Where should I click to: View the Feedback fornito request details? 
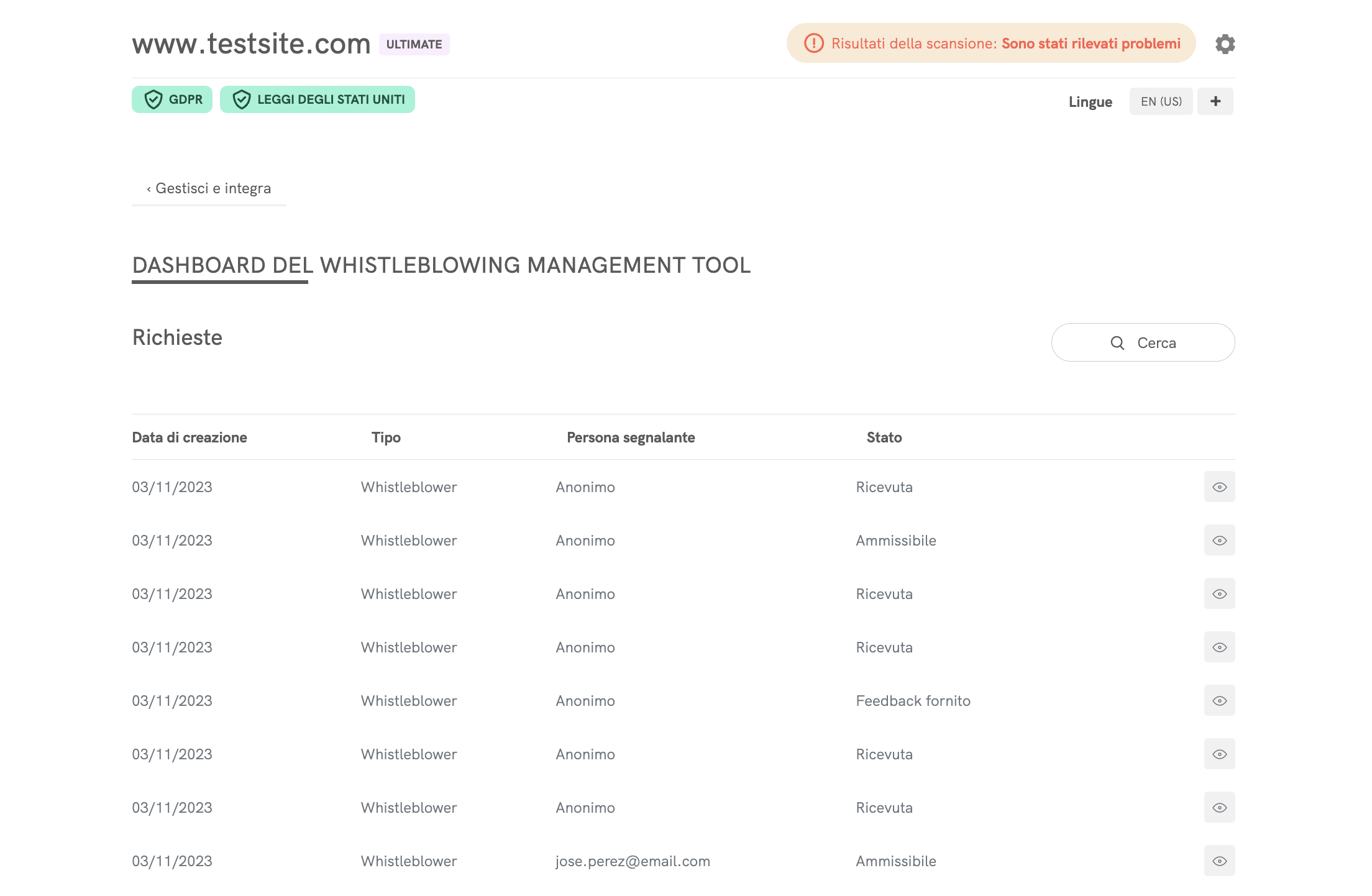point(1219,701)
